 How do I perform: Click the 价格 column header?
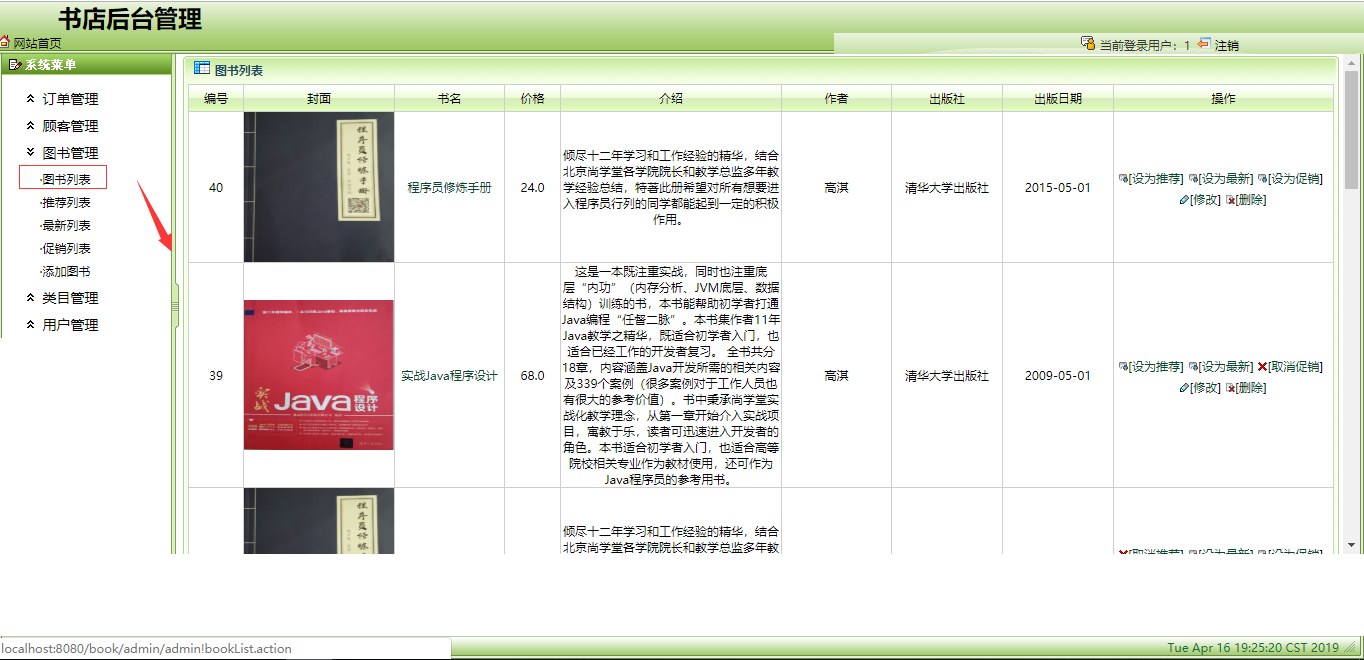(x=533, y=98)
